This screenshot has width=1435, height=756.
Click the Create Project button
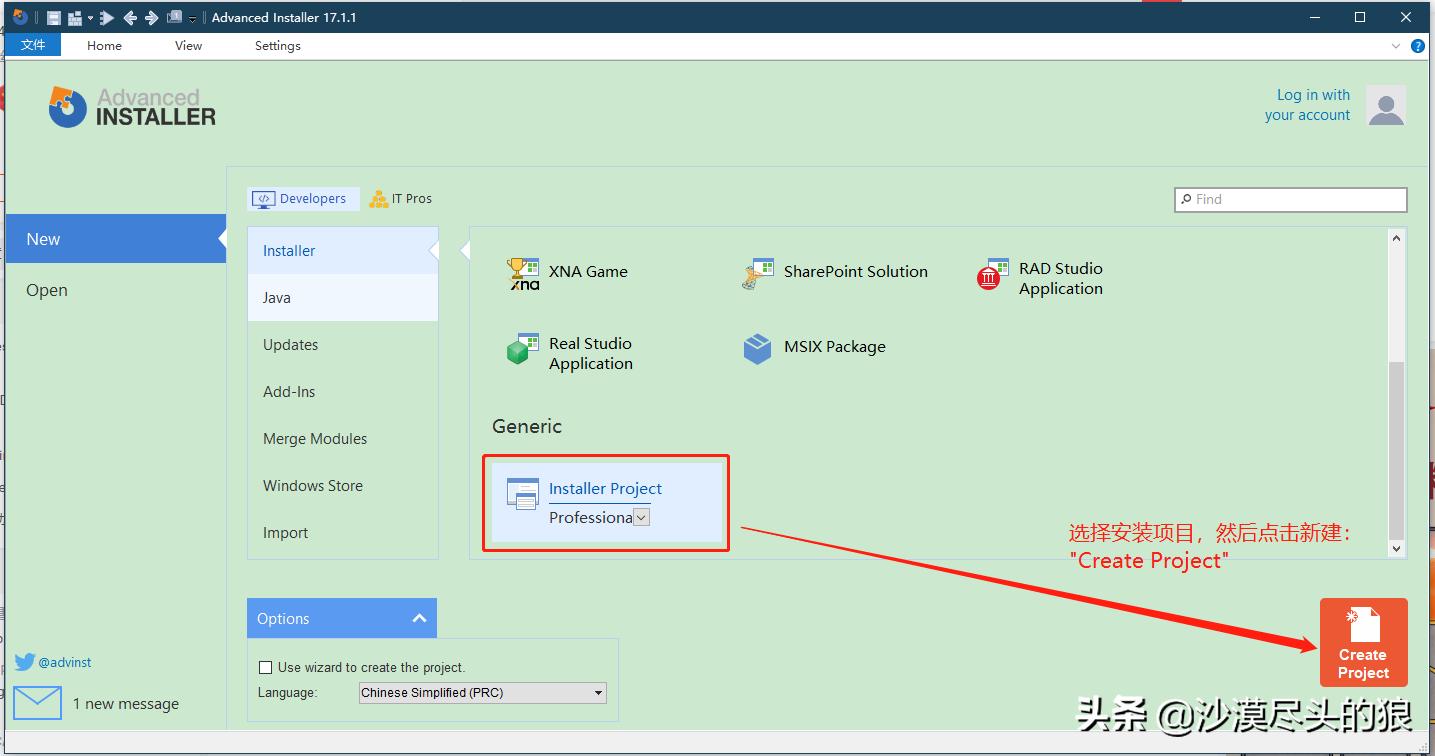tap(1363, 642)
